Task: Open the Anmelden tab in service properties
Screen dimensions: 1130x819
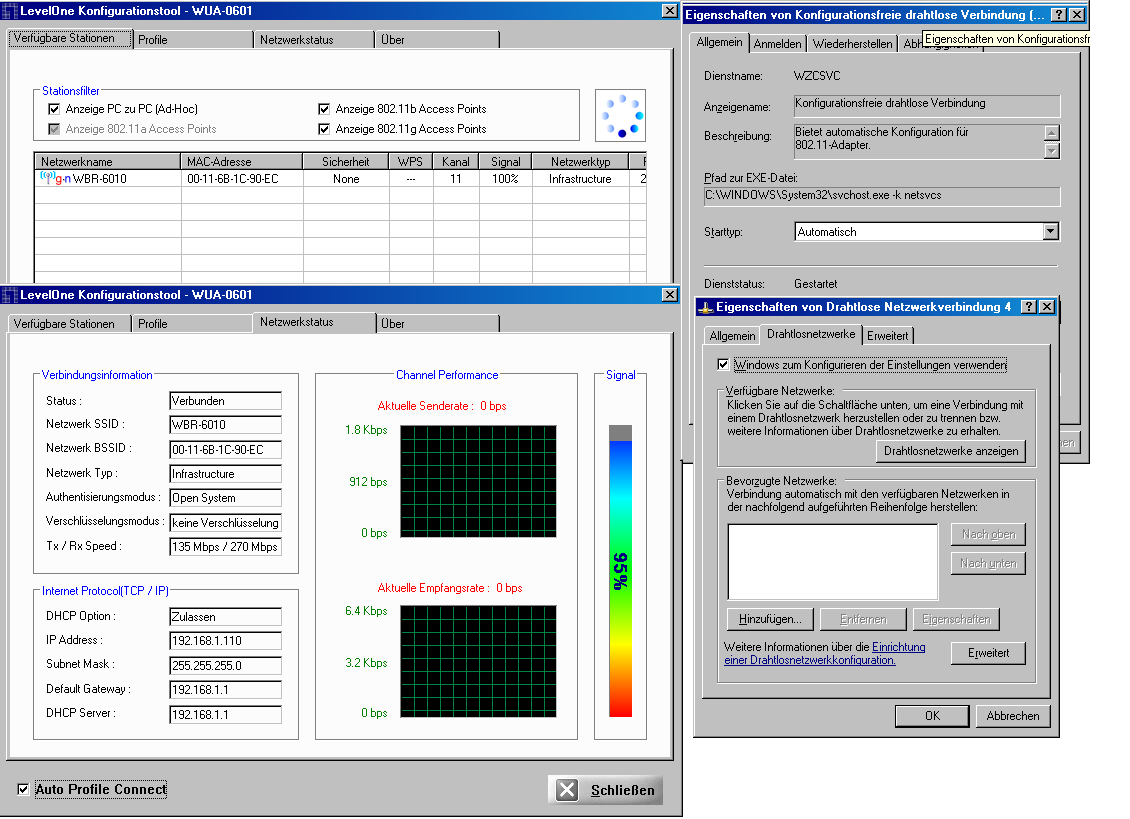Action: tap(778, 44)
